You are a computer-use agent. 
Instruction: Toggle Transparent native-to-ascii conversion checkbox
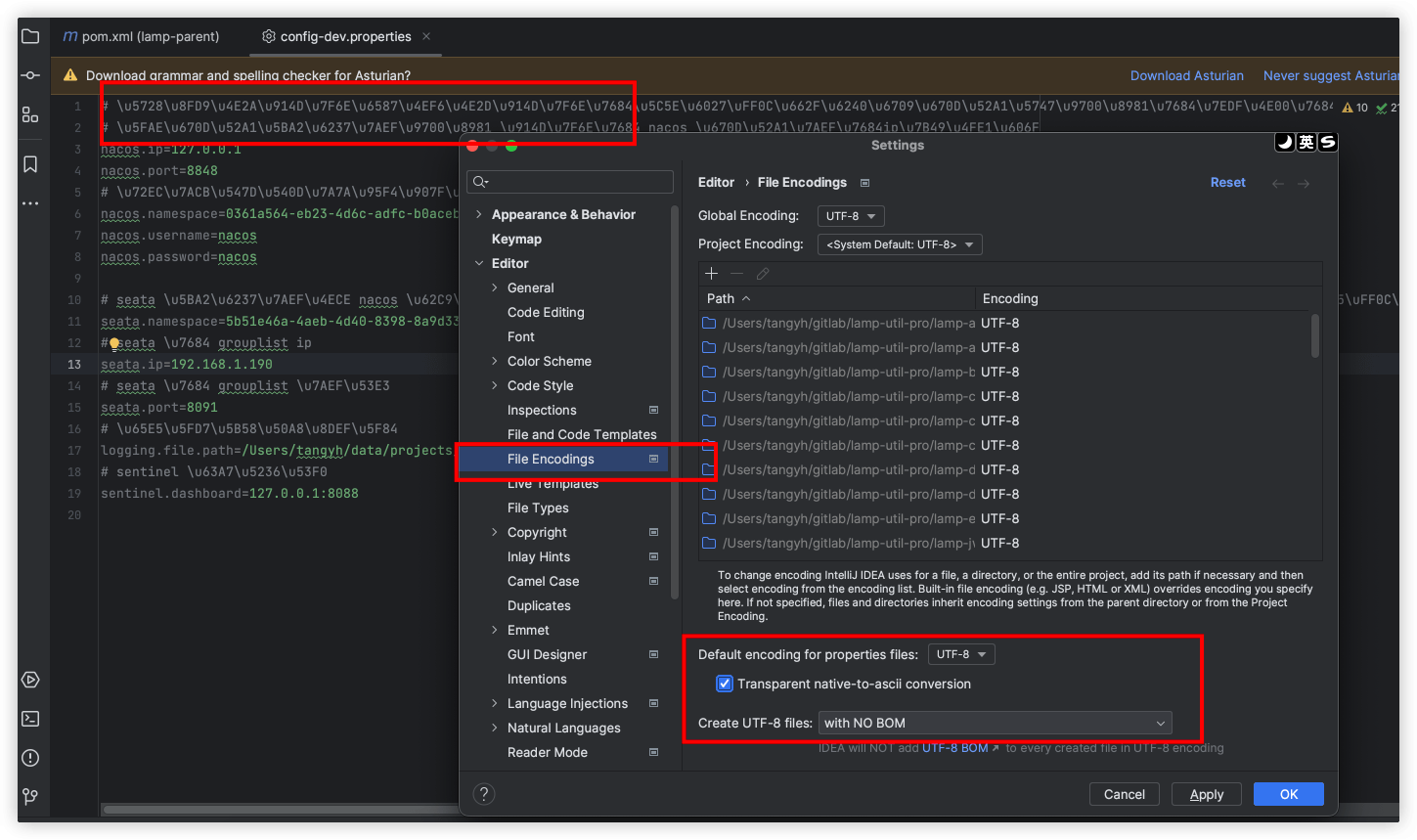click(x=725, y=684)
